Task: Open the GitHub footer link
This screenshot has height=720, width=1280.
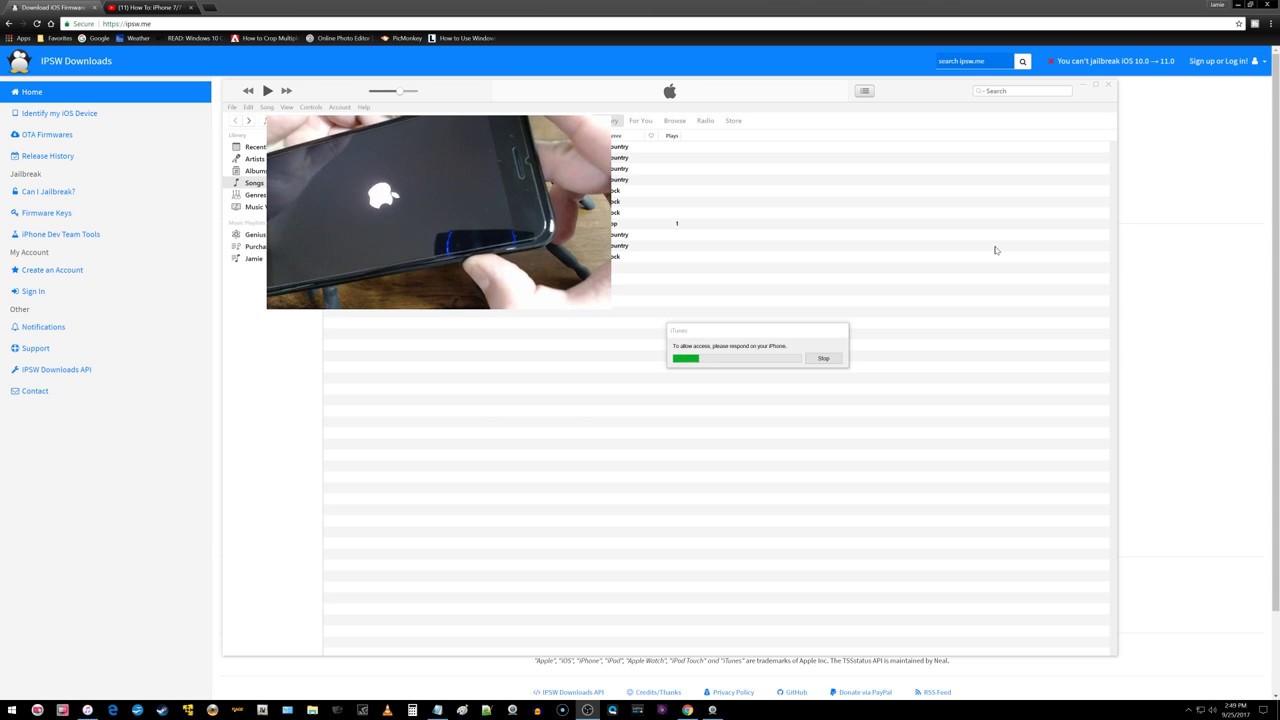Action: point(792,692)
